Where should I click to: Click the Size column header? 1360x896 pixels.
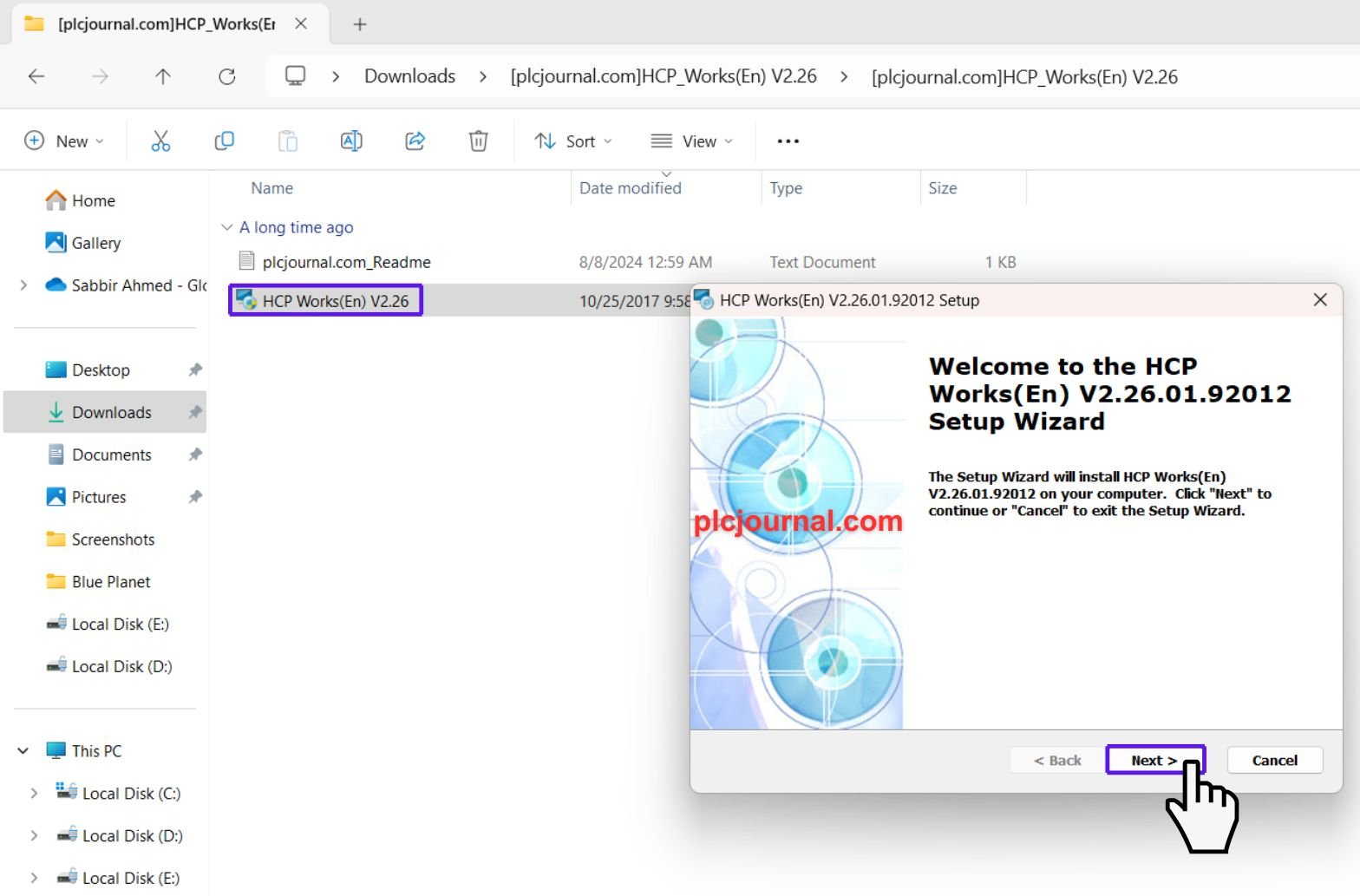pyautogui.click(x=943, y=188)
